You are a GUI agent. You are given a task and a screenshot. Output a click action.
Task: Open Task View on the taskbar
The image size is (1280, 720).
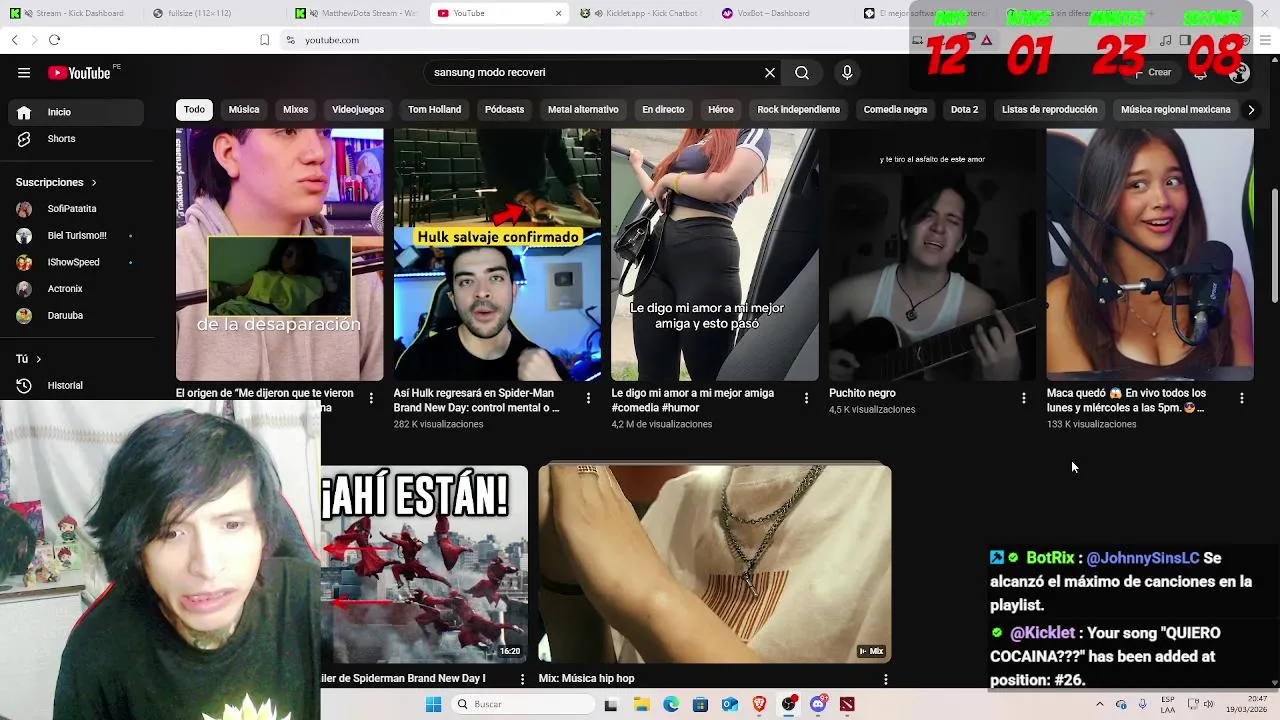pos(611,705)
